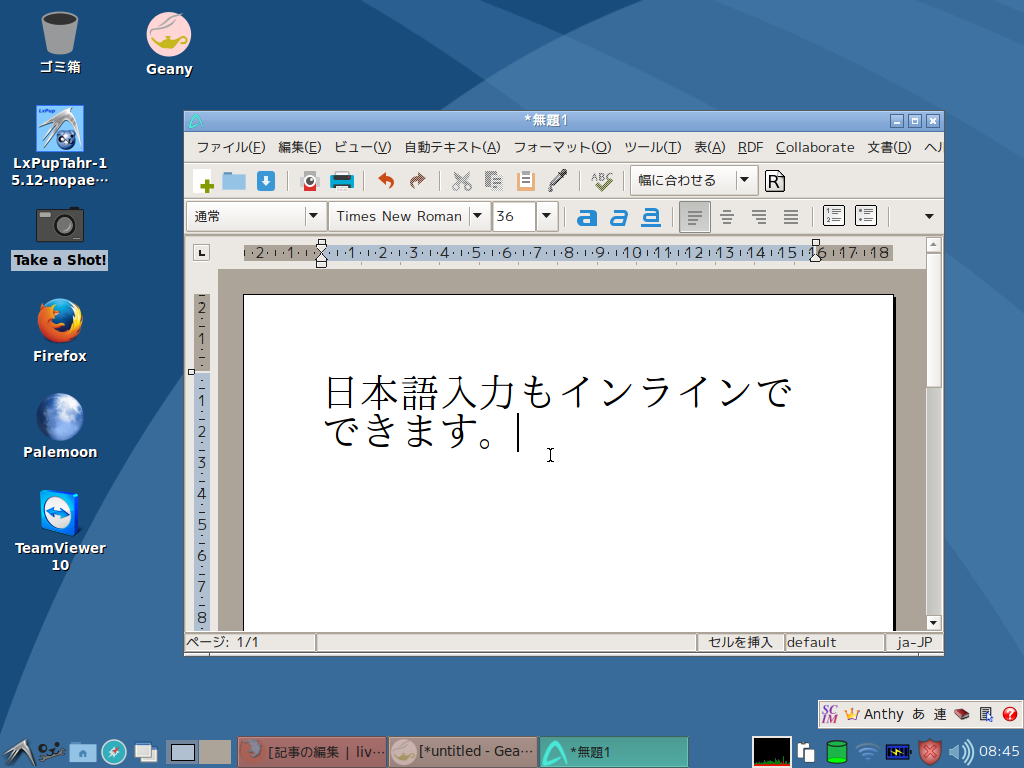The height and width of the screenshot is (768, 1024).
Task: Click the *無題1 taskbar button
Action: click(x=614, y=752)
